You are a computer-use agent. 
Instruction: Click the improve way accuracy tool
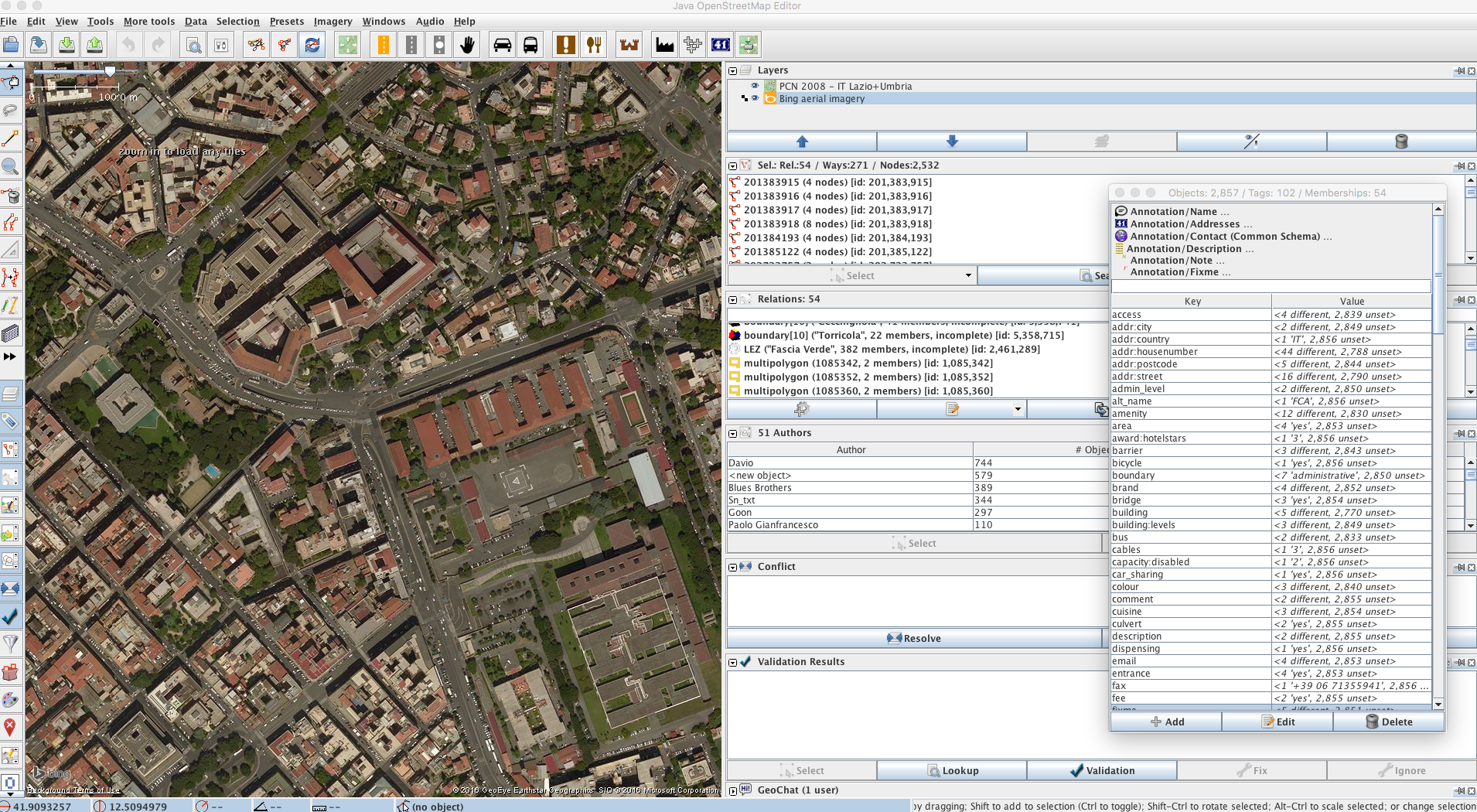coord(10,278)
